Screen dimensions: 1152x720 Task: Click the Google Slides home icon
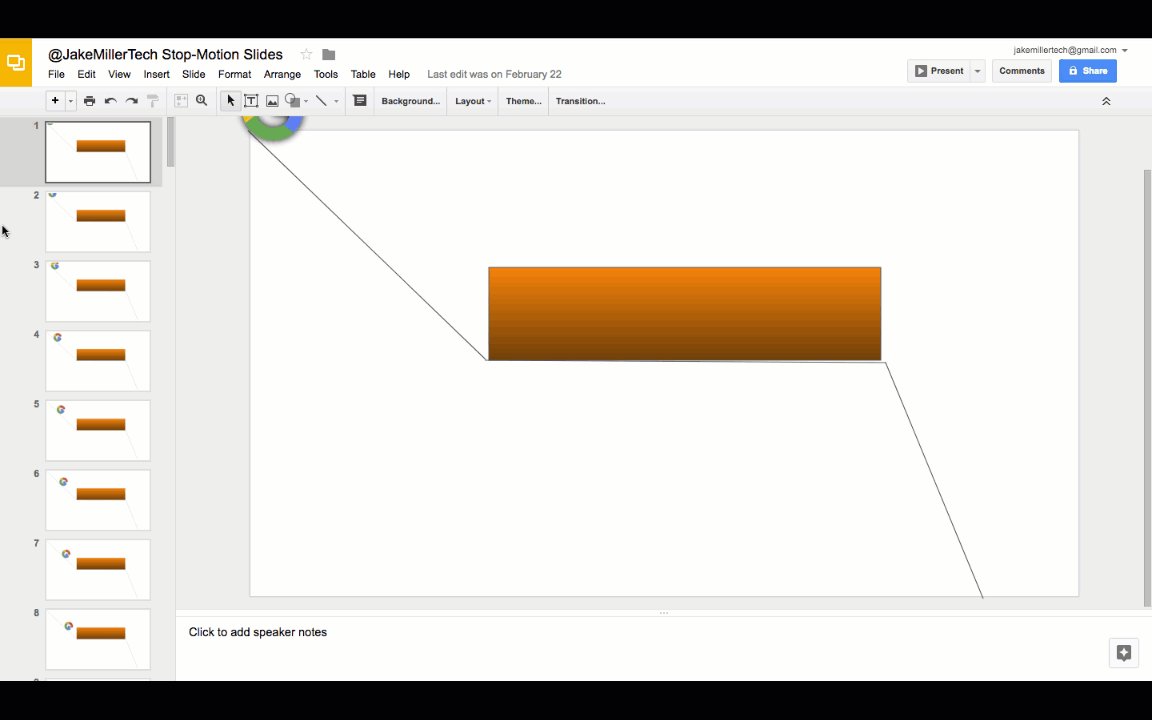click(x=15, y=62)
